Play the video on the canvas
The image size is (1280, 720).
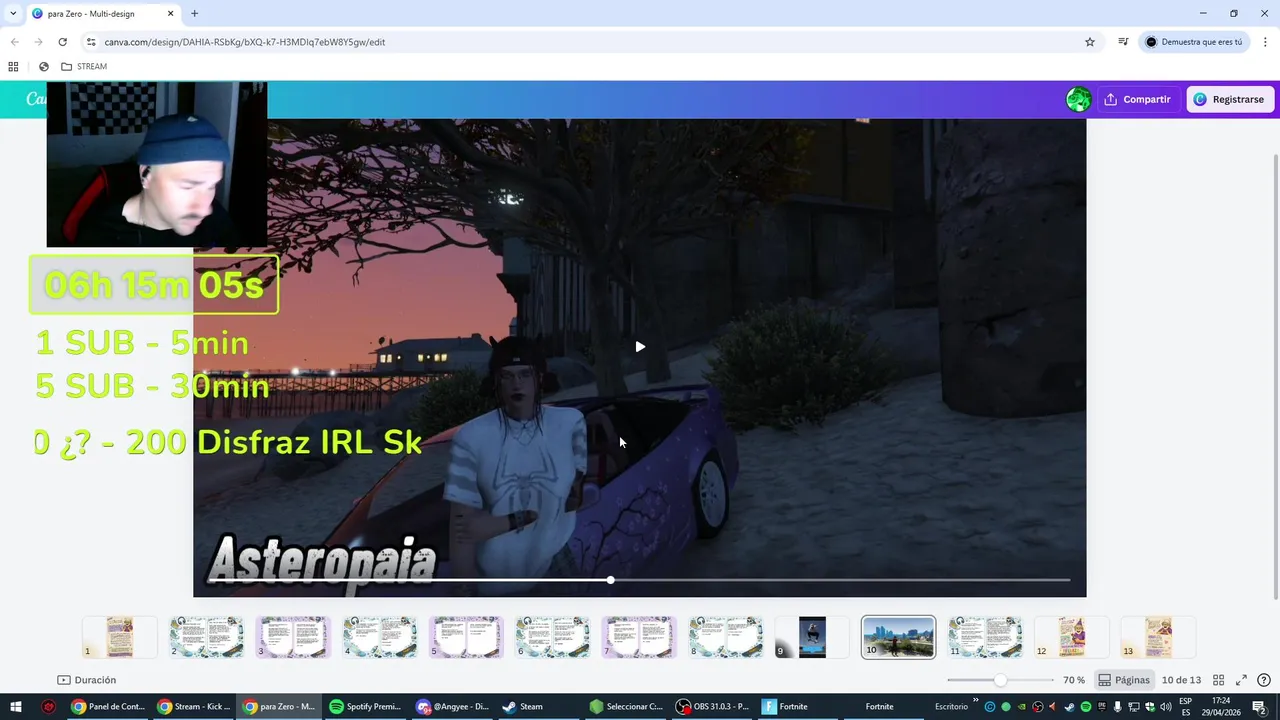coord(640,347)
